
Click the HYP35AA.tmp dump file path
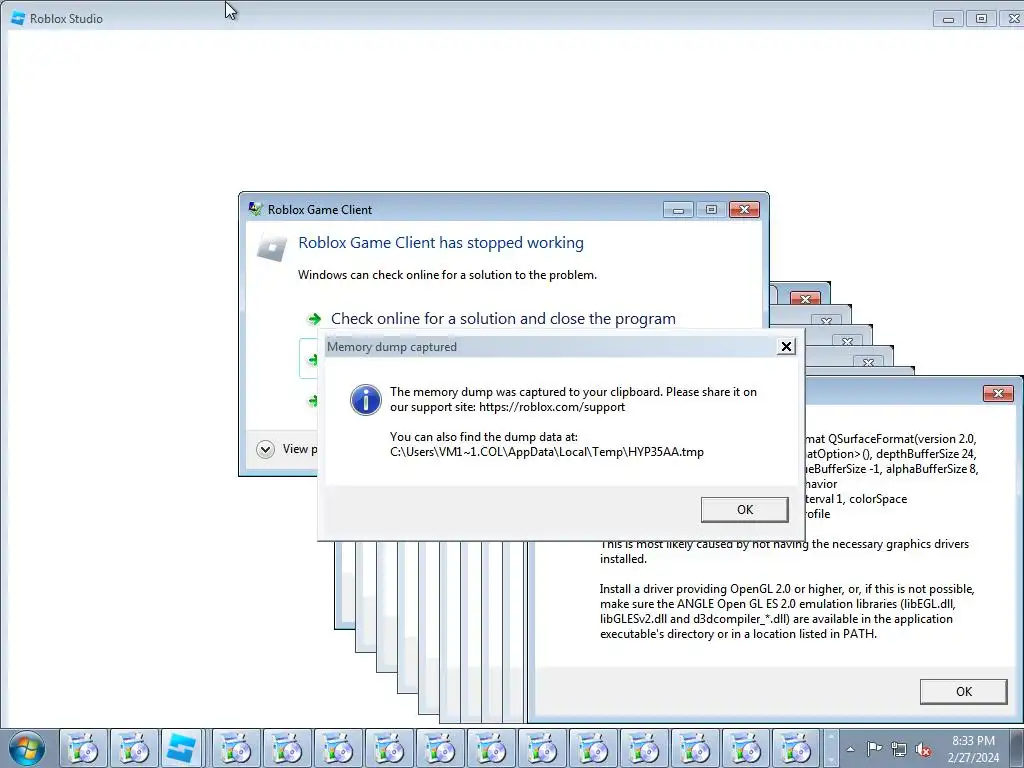547,452
